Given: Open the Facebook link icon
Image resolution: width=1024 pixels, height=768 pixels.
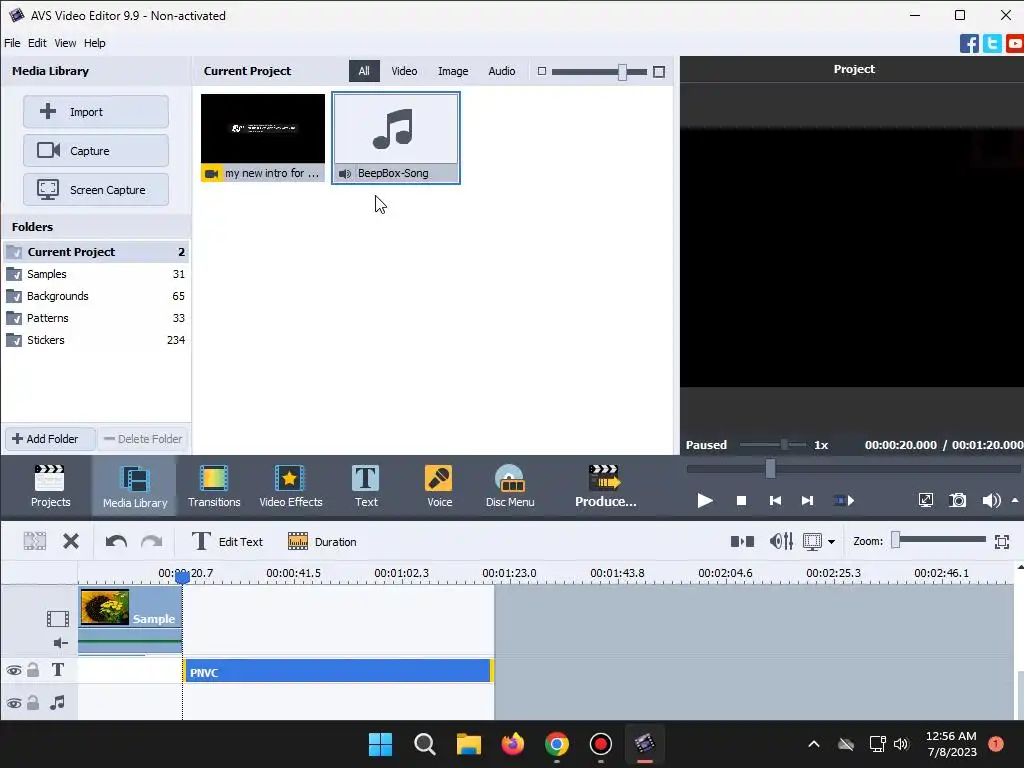Looking at the screenshot, I should coord(969,44).
